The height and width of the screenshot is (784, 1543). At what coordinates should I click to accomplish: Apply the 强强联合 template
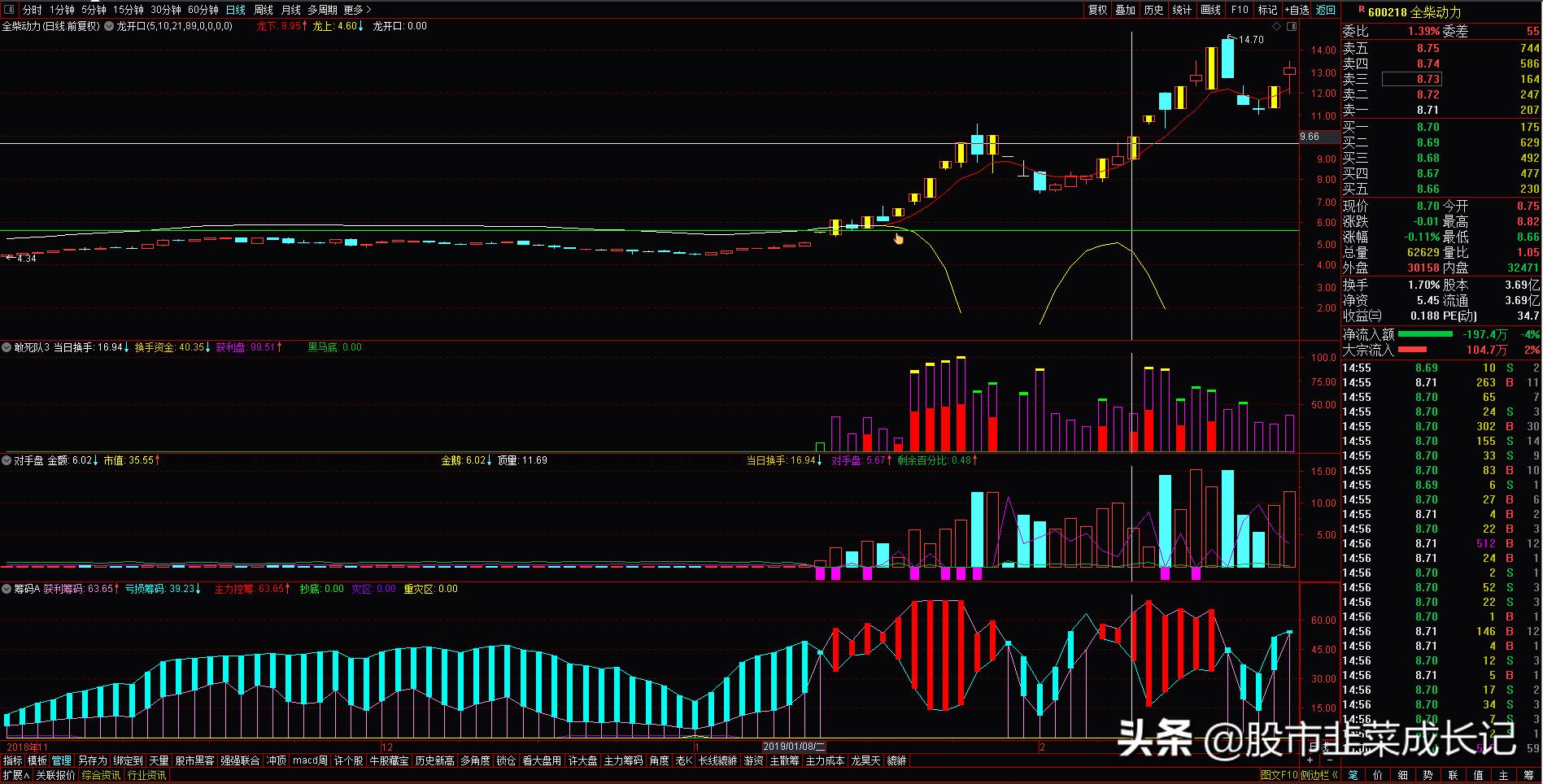tap(241, 760)
